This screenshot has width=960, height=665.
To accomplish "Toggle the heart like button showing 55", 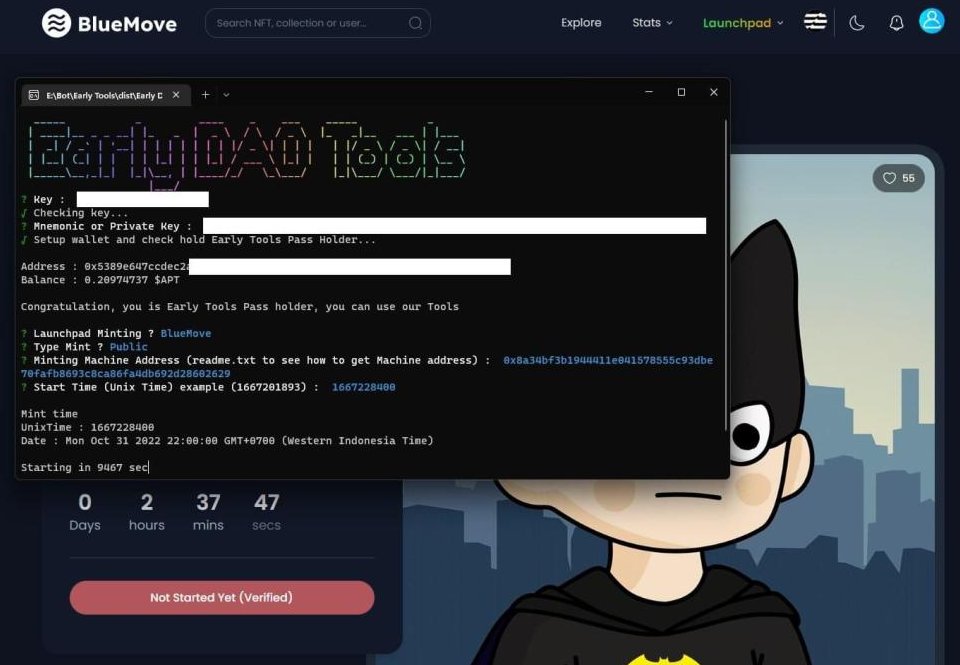I will point(897,178).
